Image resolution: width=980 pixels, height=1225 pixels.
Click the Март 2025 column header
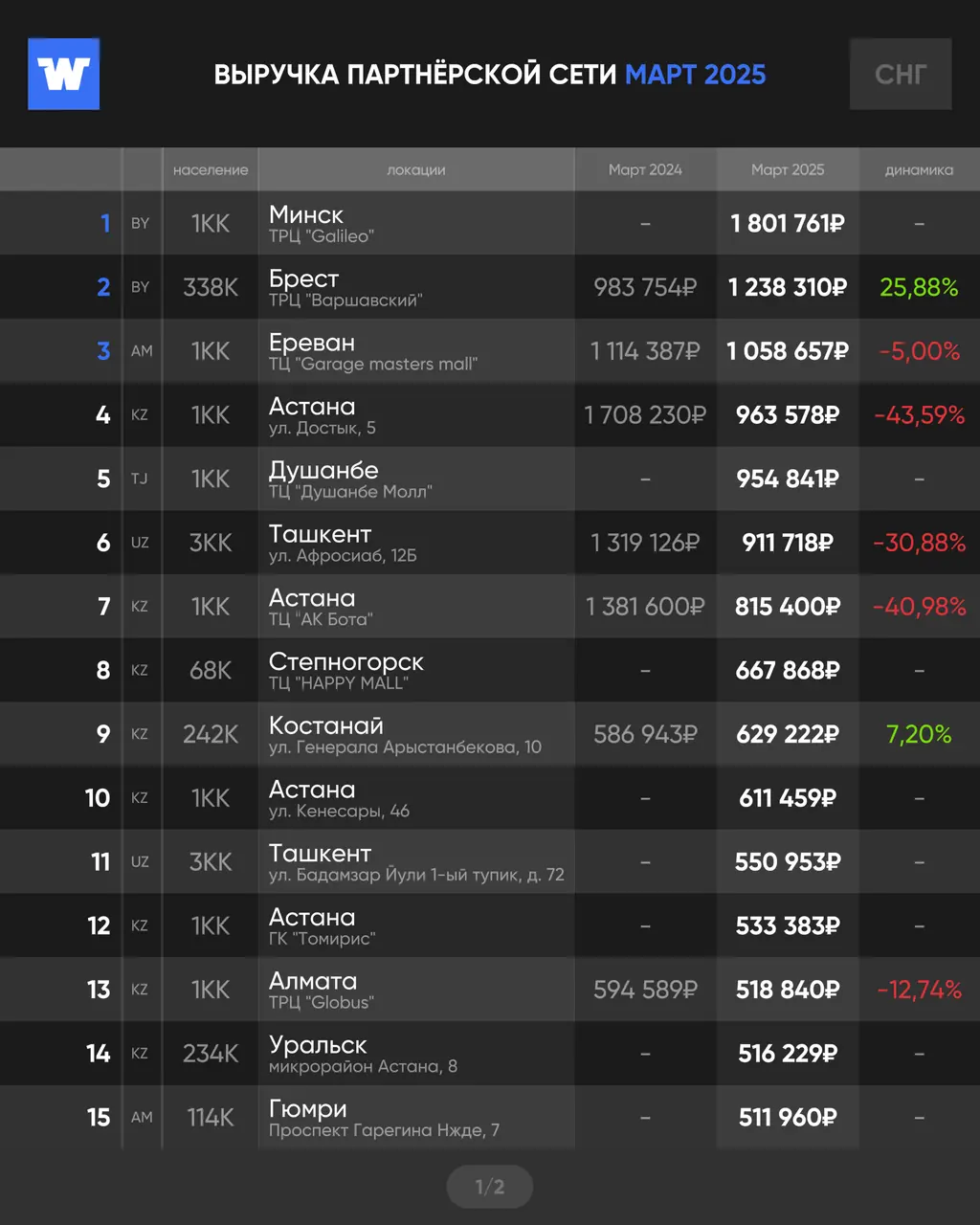click(x=788, y=169)
